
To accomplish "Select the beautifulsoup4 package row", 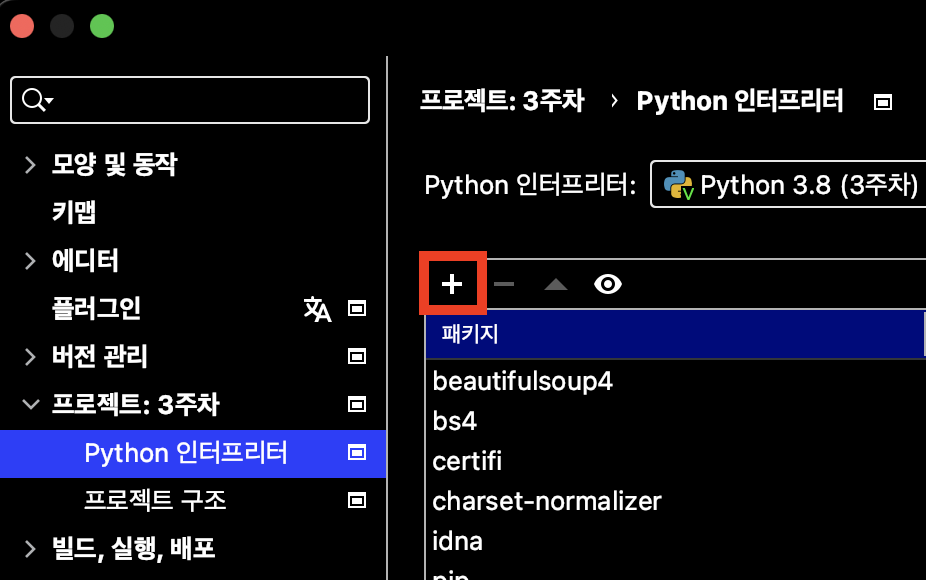I will [676, 381].
